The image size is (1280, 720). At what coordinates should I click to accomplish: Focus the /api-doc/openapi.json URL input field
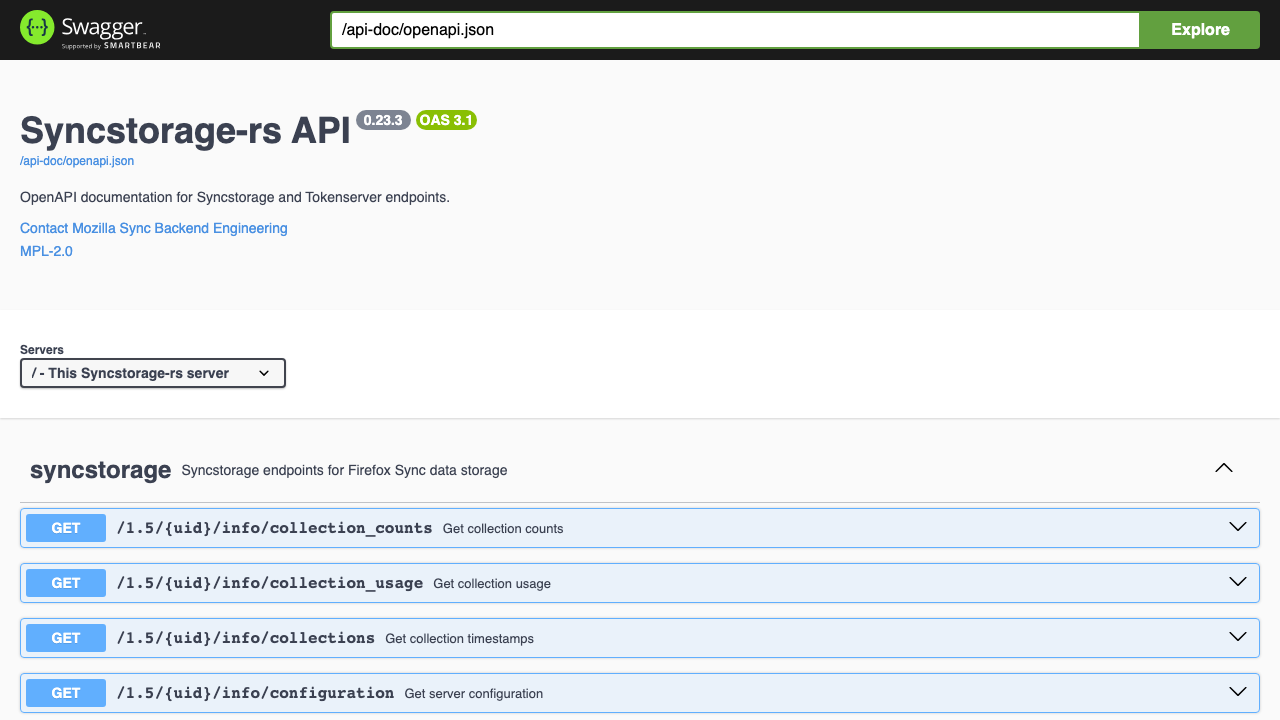(735, 30)
